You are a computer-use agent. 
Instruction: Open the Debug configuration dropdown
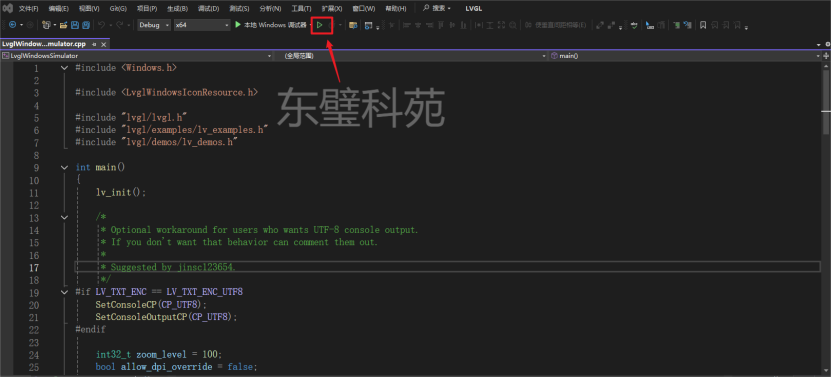154,25
